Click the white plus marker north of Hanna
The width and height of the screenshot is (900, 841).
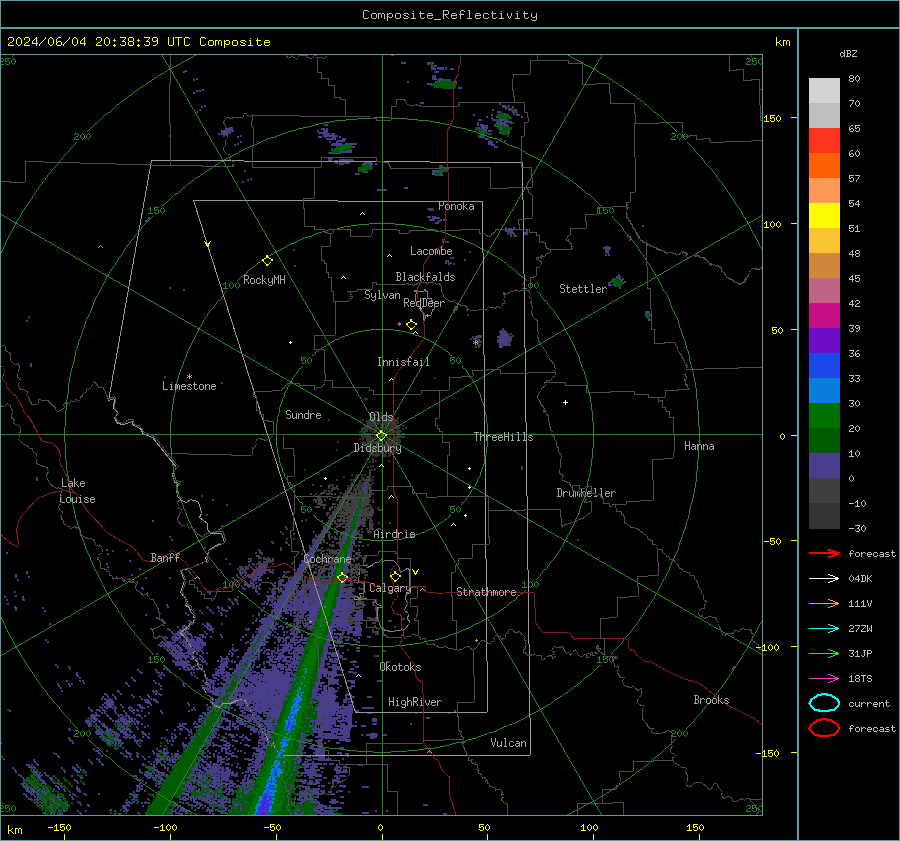tap(565, 402)
